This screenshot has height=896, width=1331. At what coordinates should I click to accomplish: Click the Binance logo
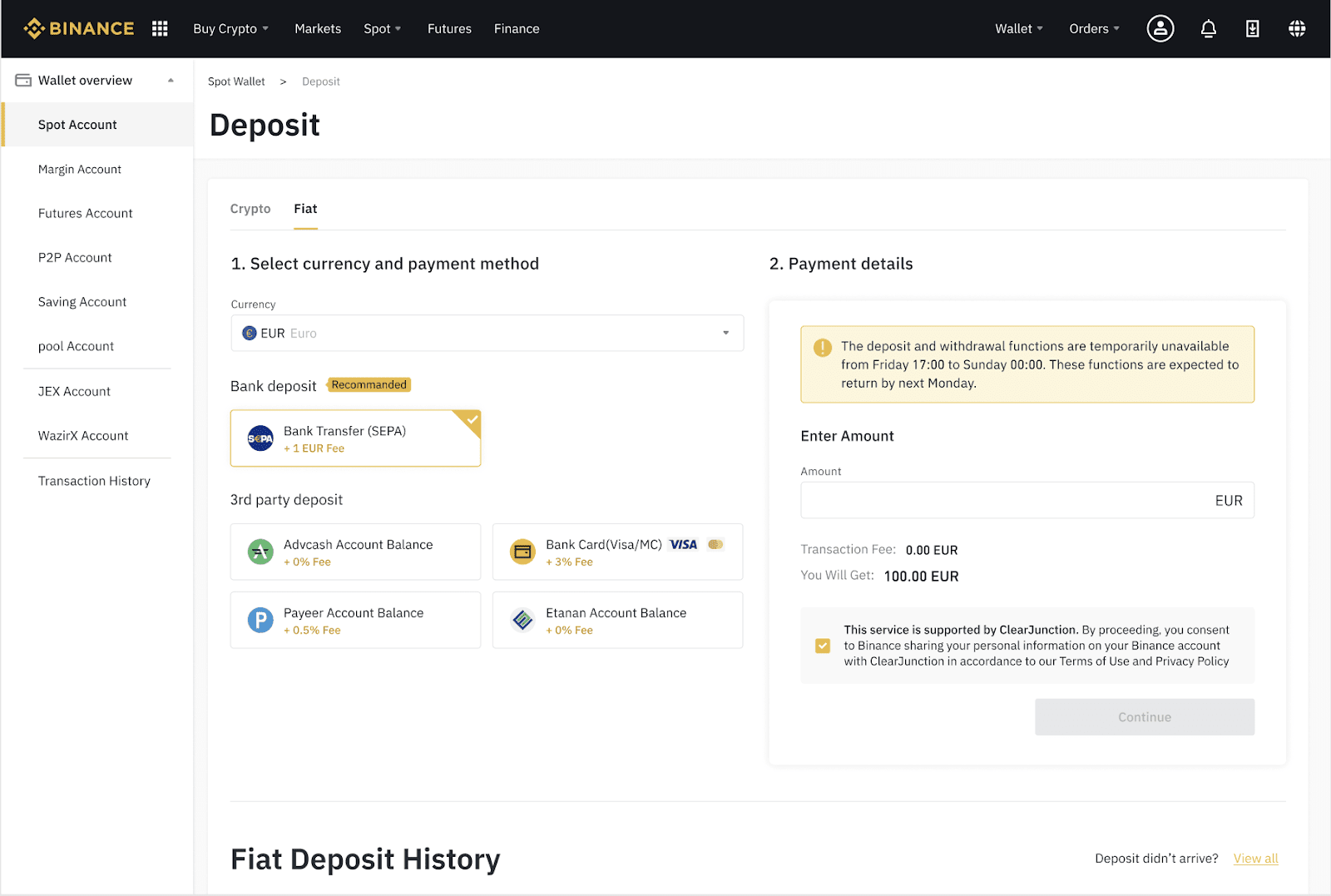pos(79,28)
